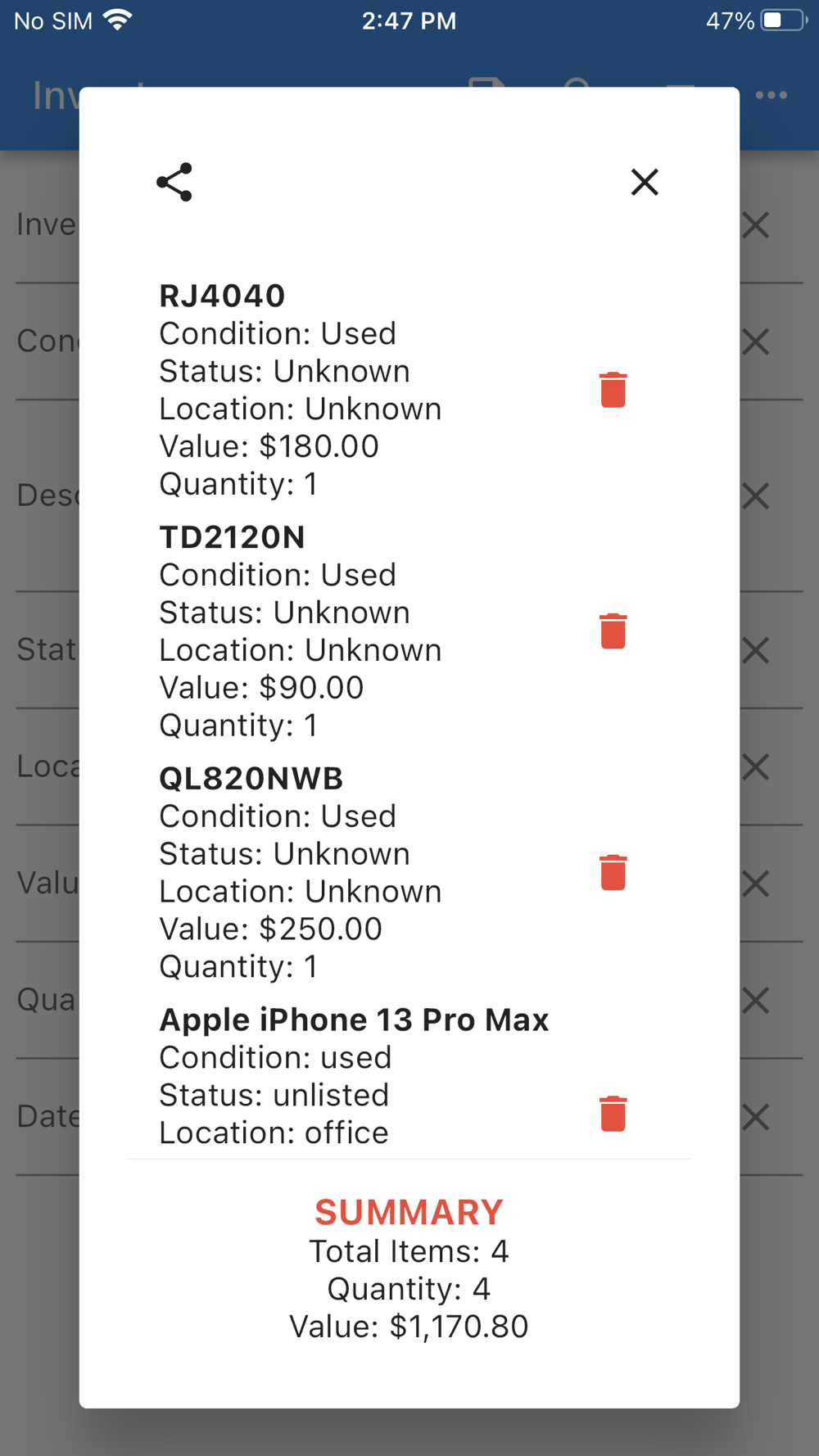
Task: Delete the RJ4040 item
Action: pyautogui.click(x=613, y=390)
